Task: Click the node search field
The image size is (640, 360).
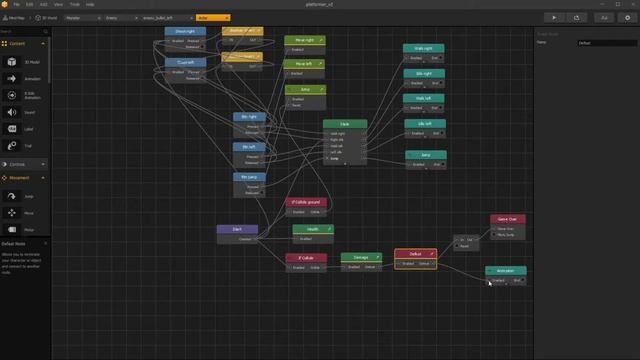Action: pos(21,31)
